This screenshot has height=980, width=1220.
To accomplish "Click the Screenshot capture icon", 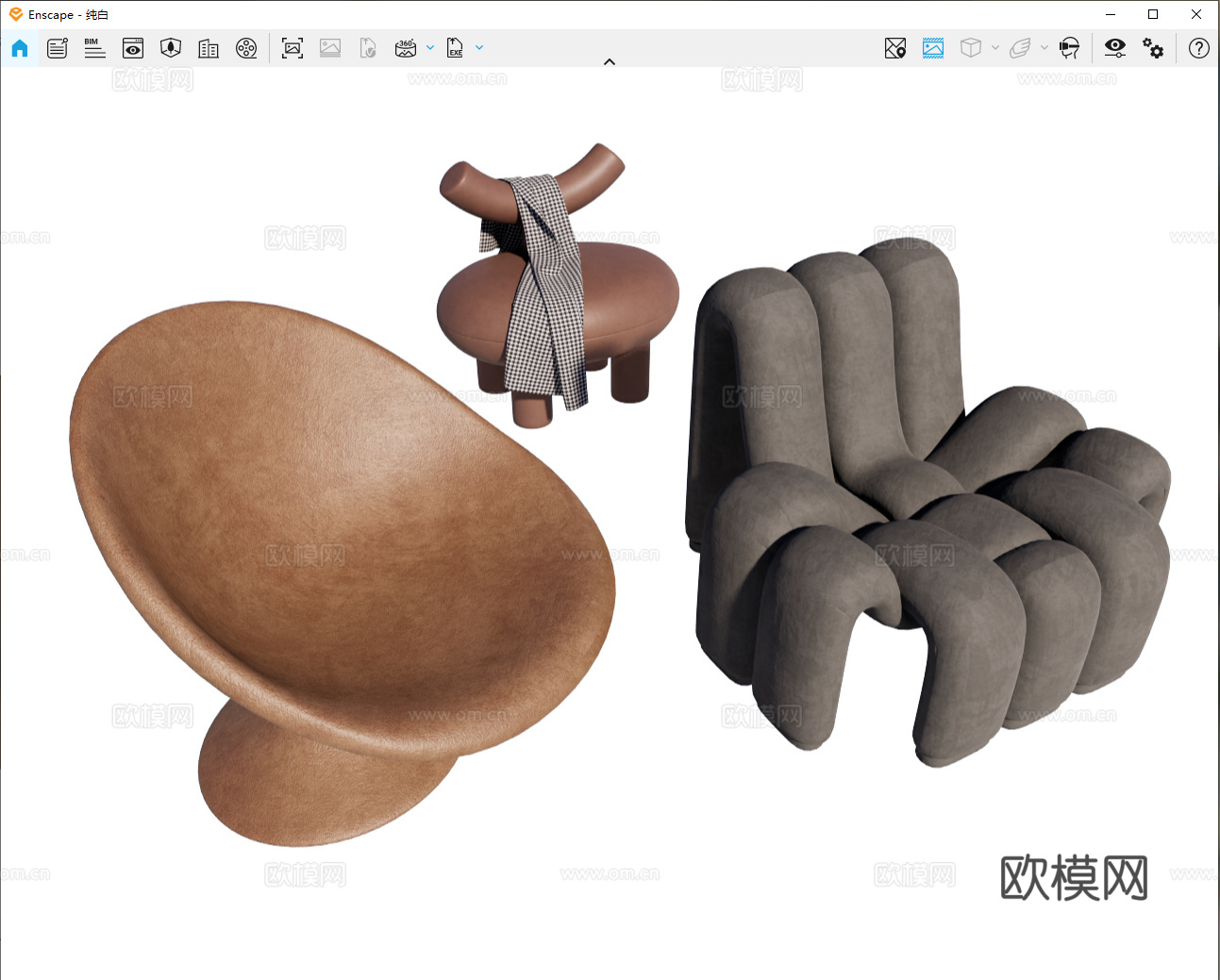I will (292, 48).
